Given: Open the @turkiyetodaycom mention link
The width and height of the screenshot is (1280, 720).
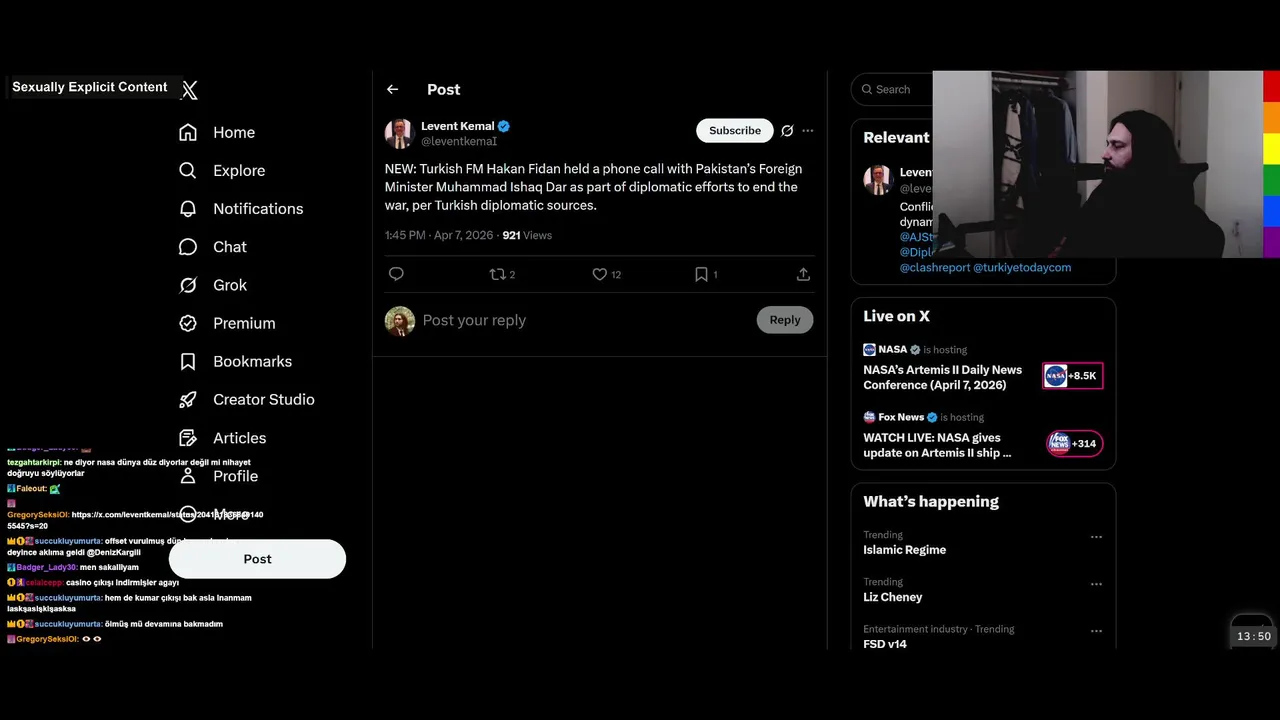Looking at the screenshot, I should [x=1022, y=267].
